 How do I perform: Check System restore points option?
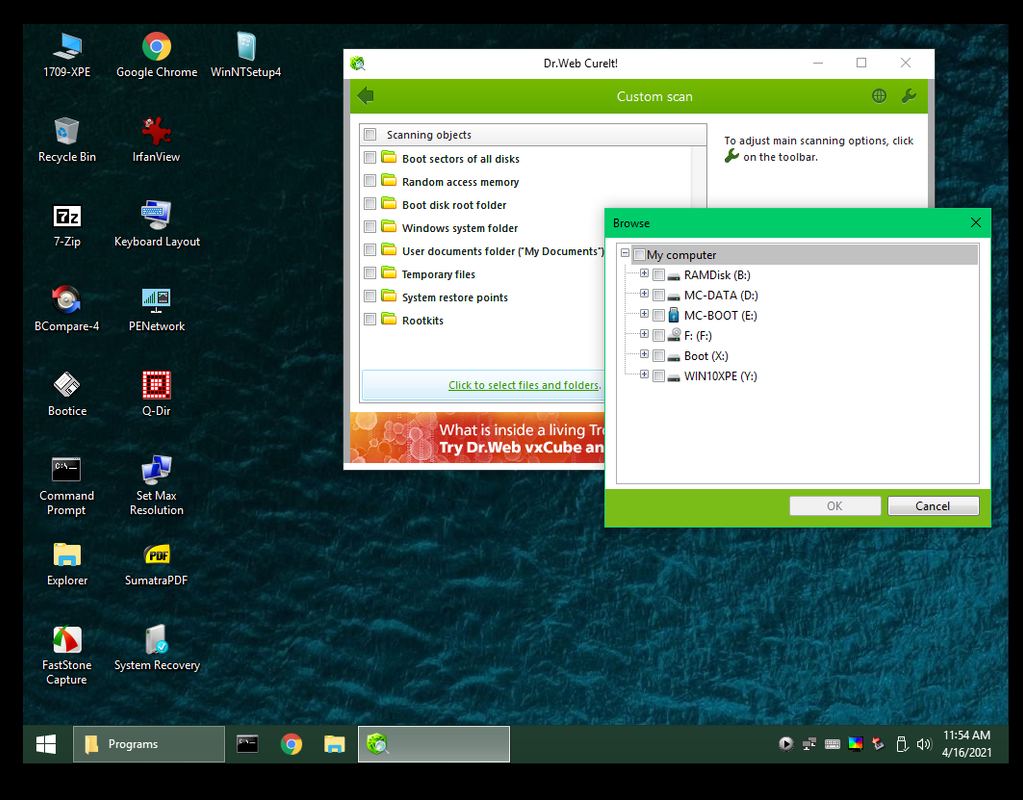pos(370,296)
